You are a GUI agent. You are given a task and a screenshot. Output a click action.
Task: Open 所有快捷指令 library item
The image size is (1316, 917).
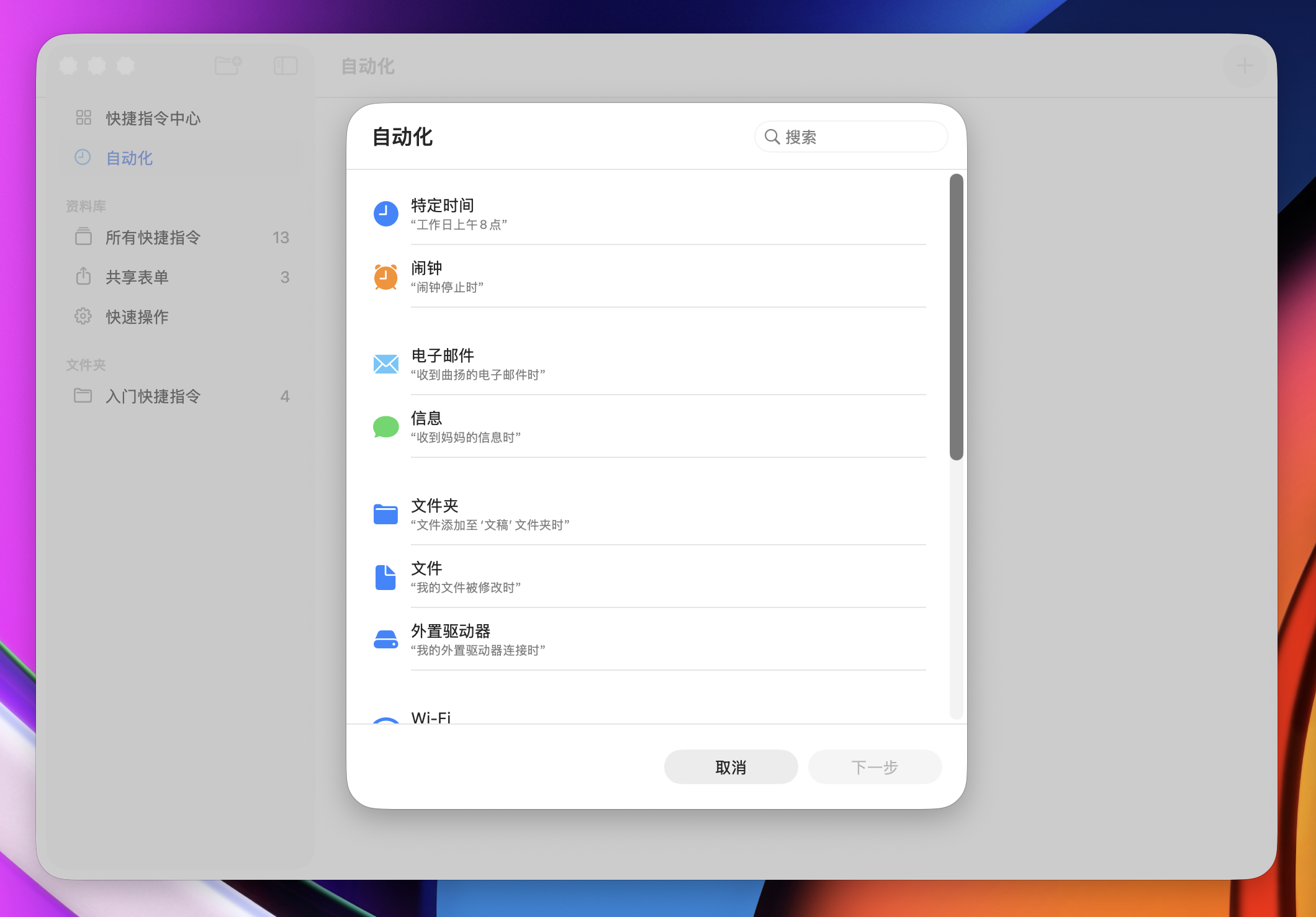tap(153, 238)
